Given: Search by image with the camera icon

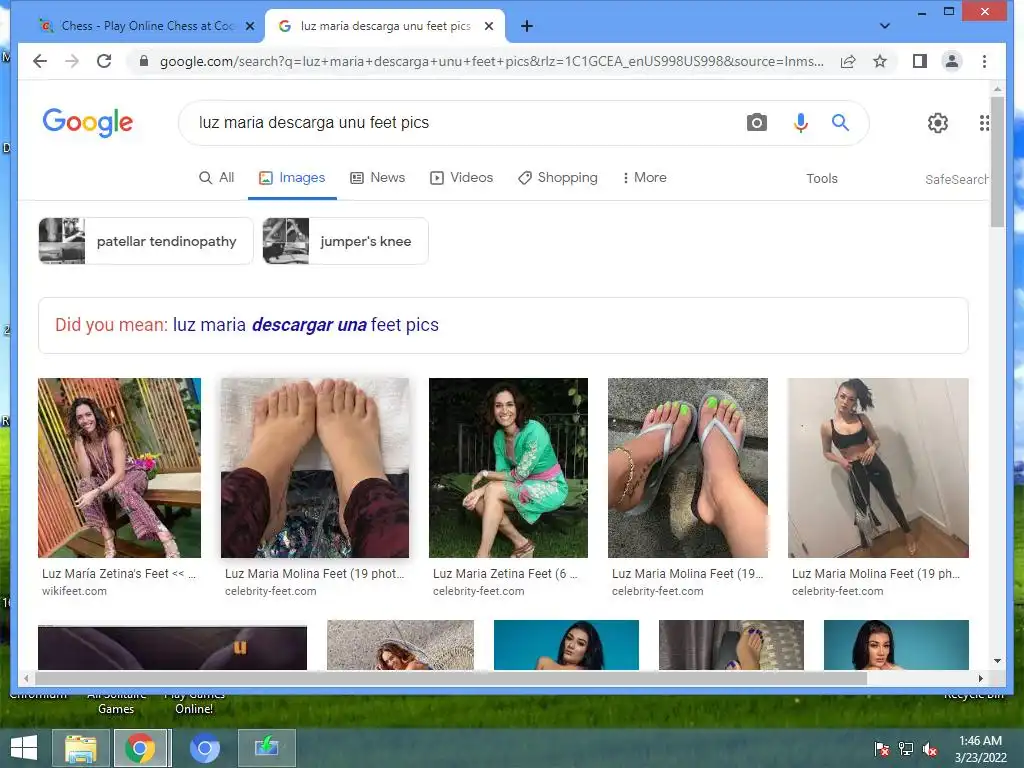Looking at the screenshot, I should coord(756,123).
